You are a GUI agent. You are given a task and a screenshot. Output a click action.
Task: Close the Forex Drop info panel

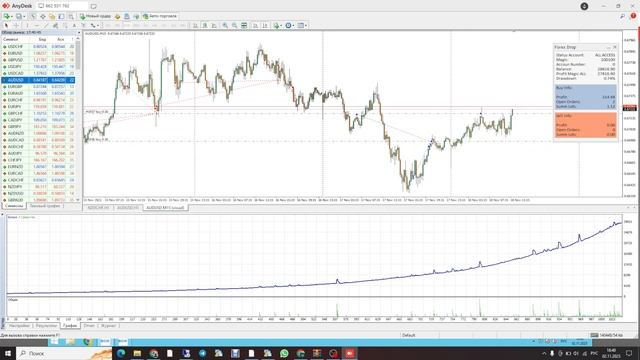[615, 47]
